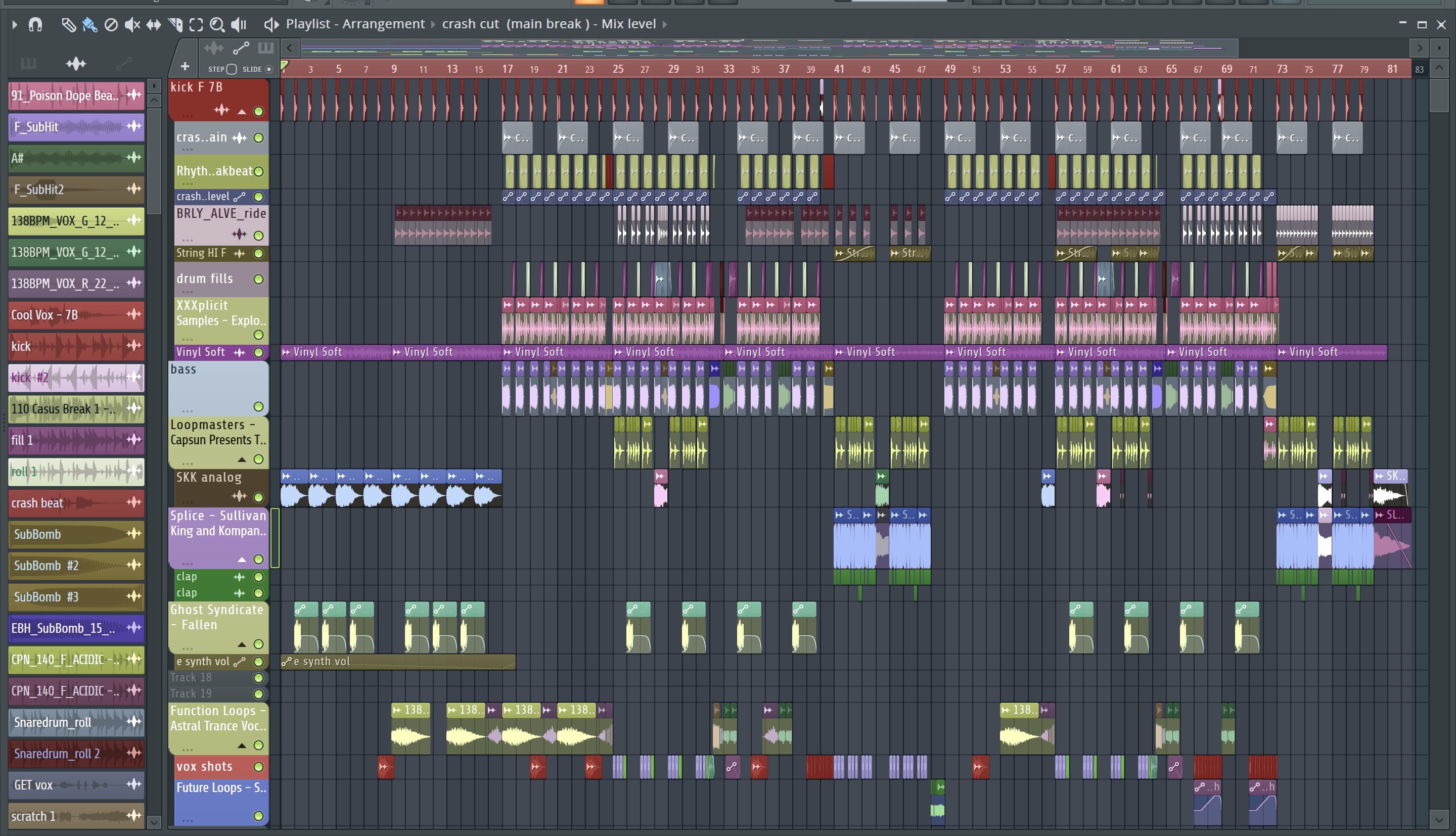This screenshot has height=836, width=1456.
Task: Activate the Zoom magnifier tool
Action: point(217,24)
